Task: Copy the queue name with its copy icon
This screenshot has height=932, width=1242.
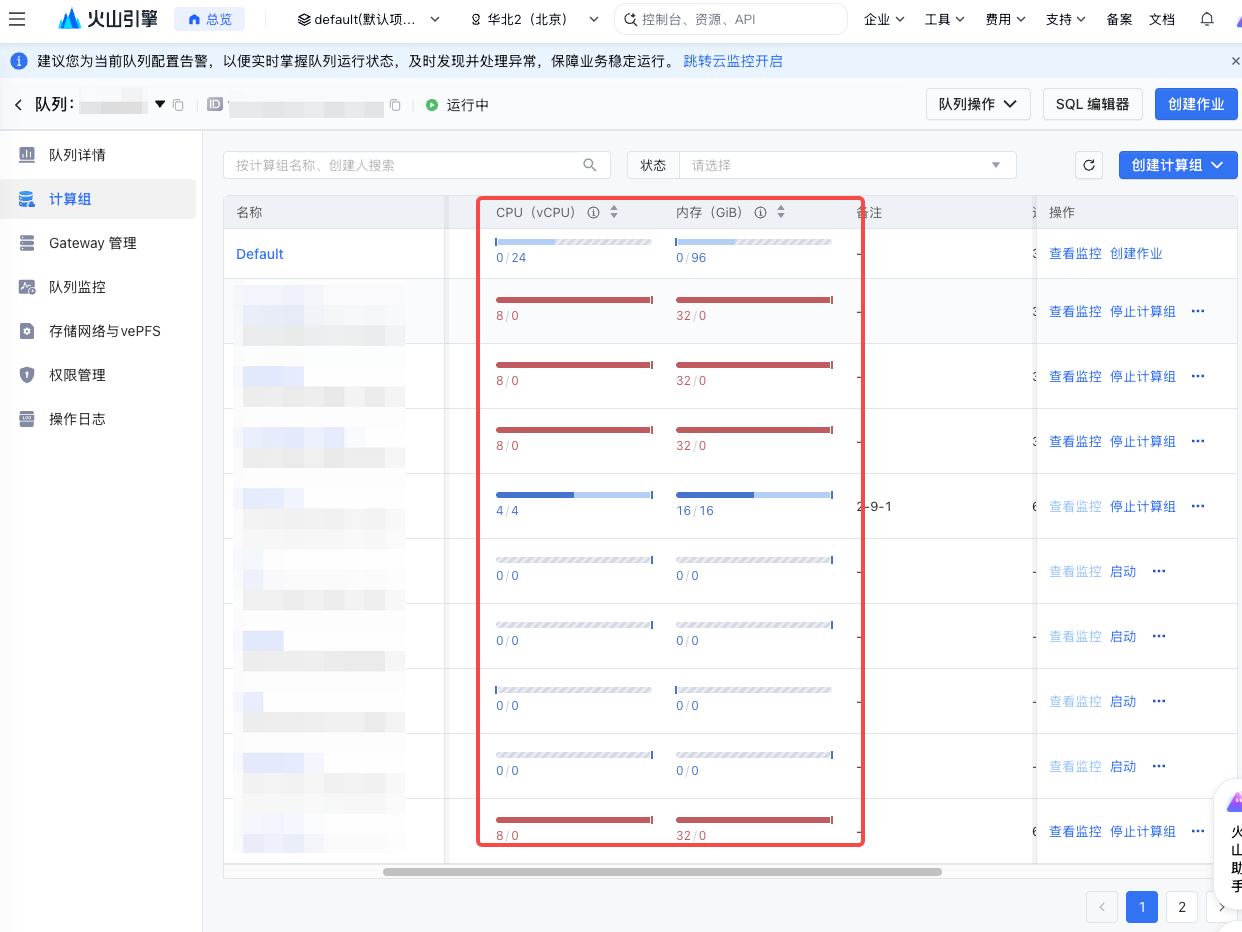Action: tap(178, 105)
